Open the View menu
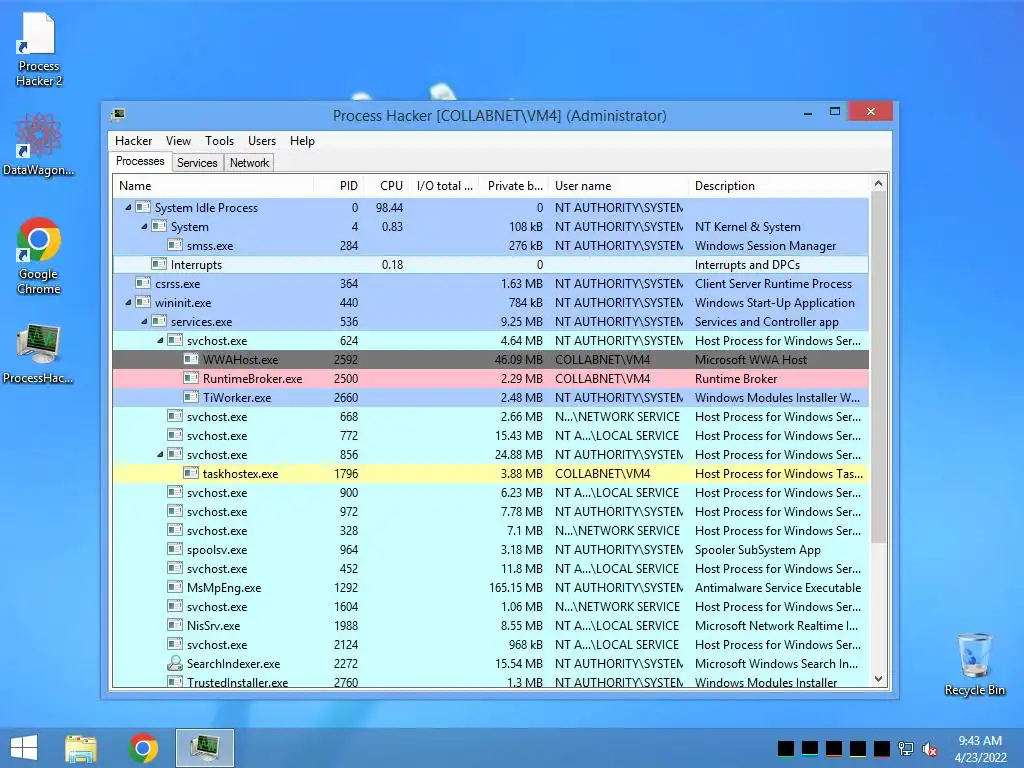 (178, 141)
